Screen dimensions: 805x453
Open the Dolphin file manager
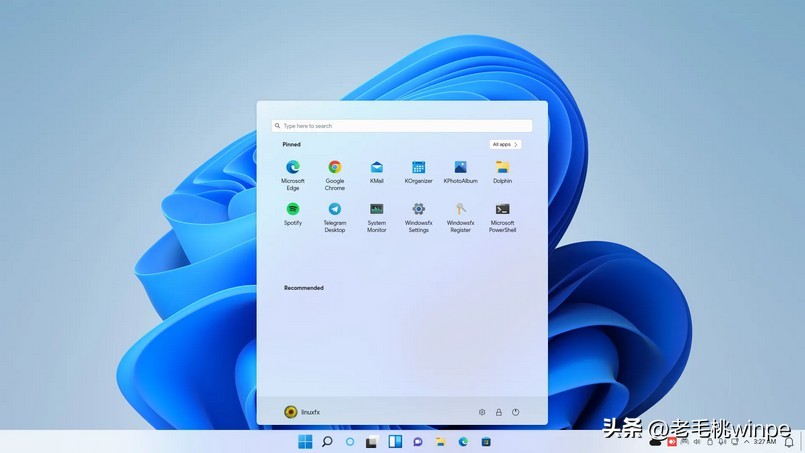(502, 168)
